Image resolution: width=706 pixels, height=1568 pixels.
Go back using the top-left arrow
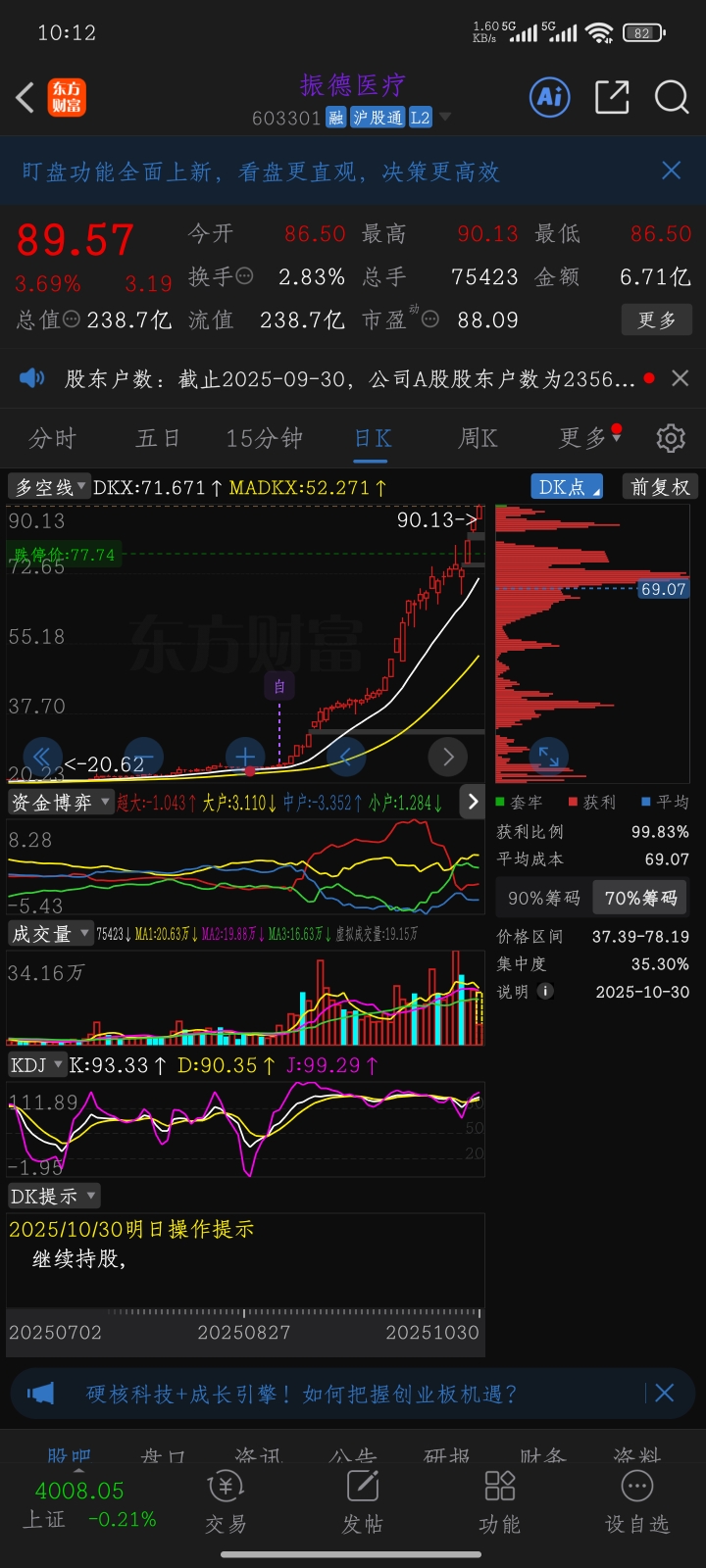[x=25, y=98]
